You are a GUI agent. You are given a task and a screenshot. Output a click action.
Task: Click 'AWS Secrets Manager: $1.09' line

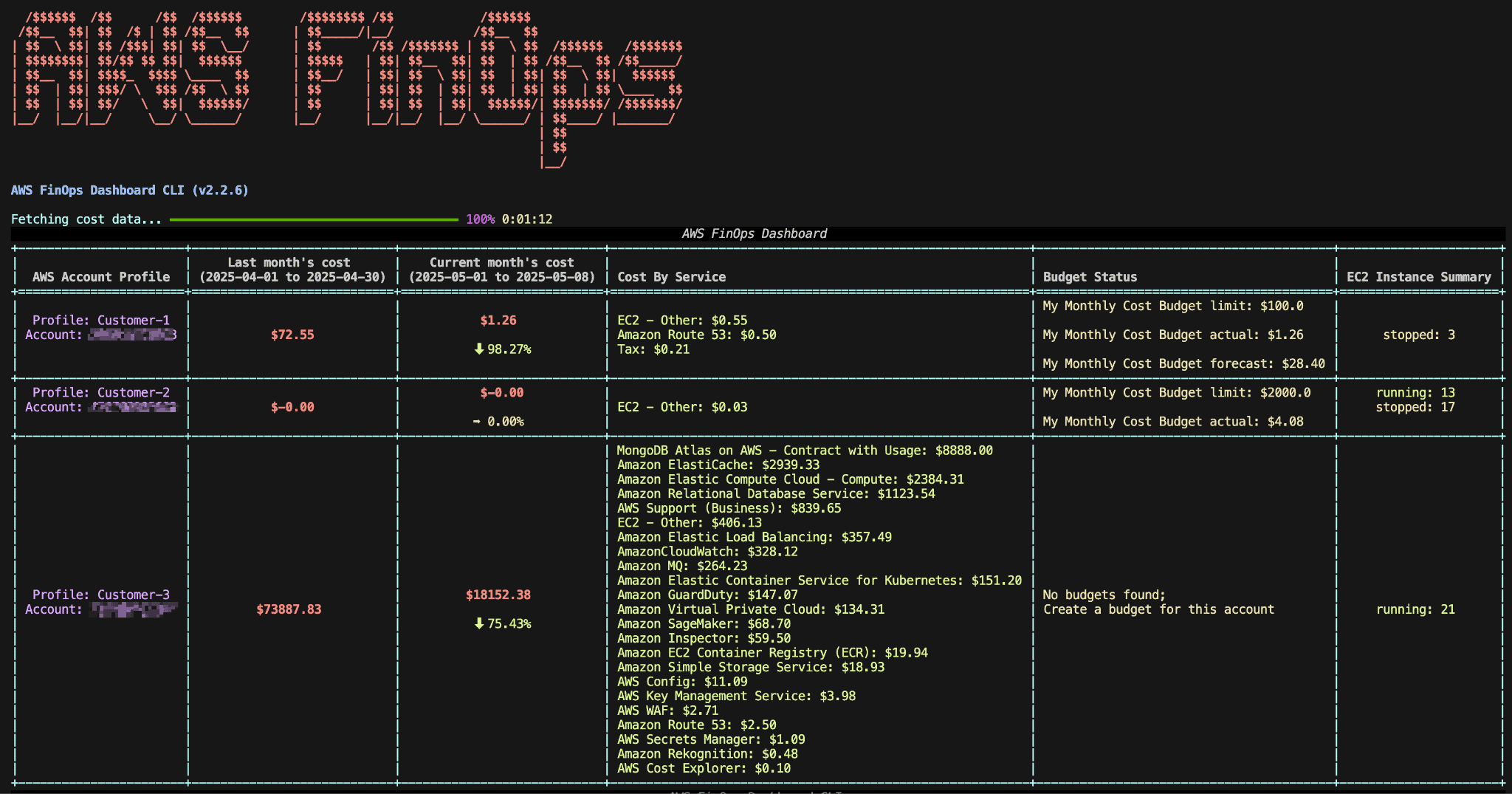coord(711,739)
